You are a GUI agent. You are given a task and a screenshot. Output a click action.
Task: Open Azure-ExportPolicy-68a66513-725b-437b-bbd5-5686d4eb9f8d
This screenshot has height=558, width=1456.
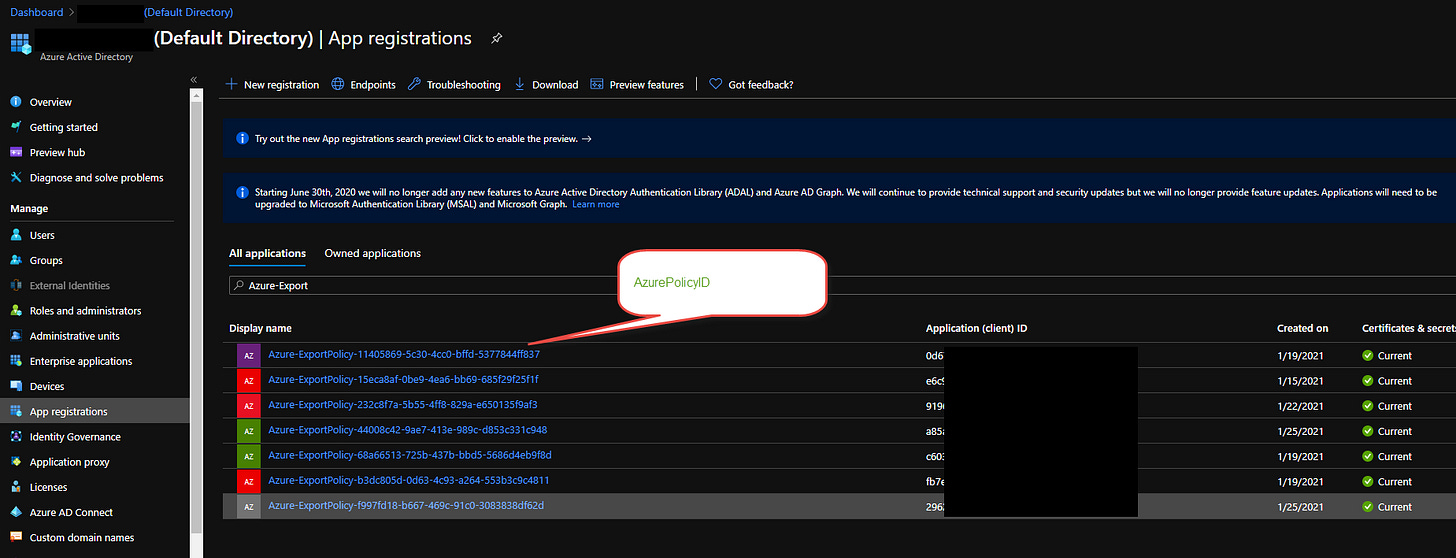[x=410, y=456]
